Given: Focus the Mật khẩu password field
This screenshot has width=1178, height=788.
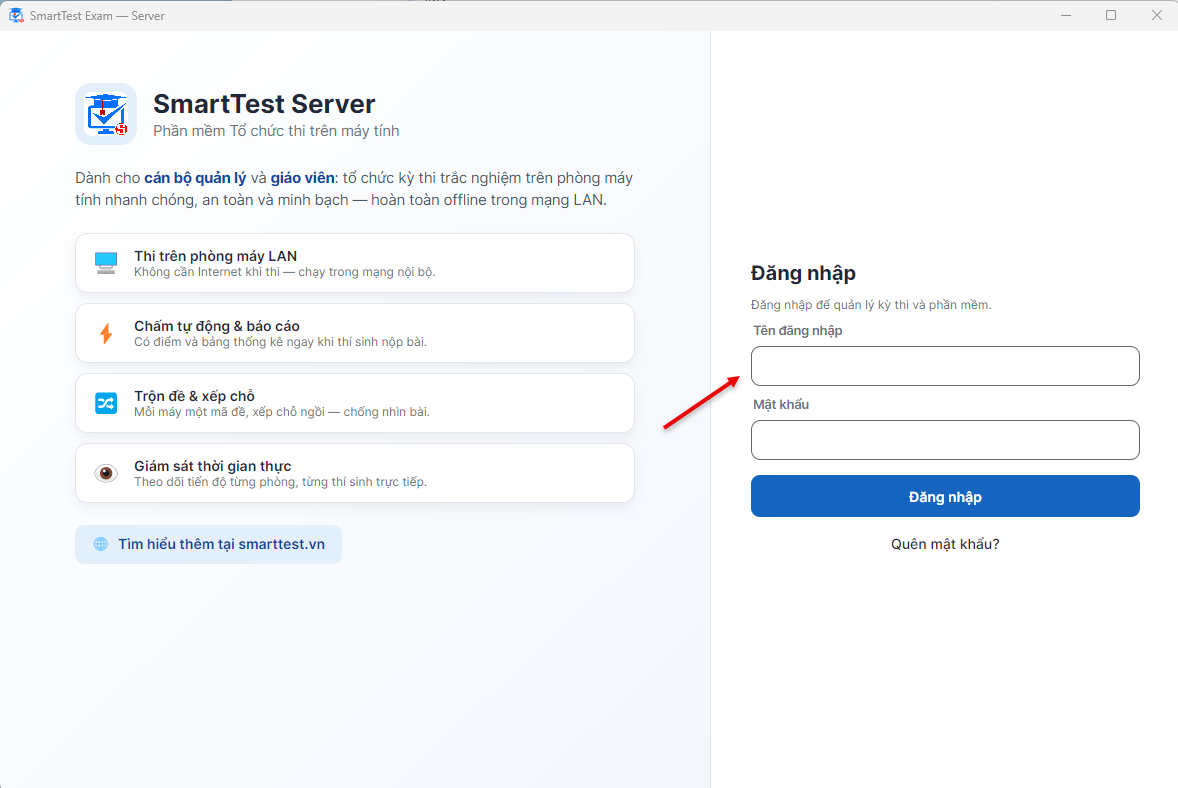Looking at the screenshot, I should 945,439.
